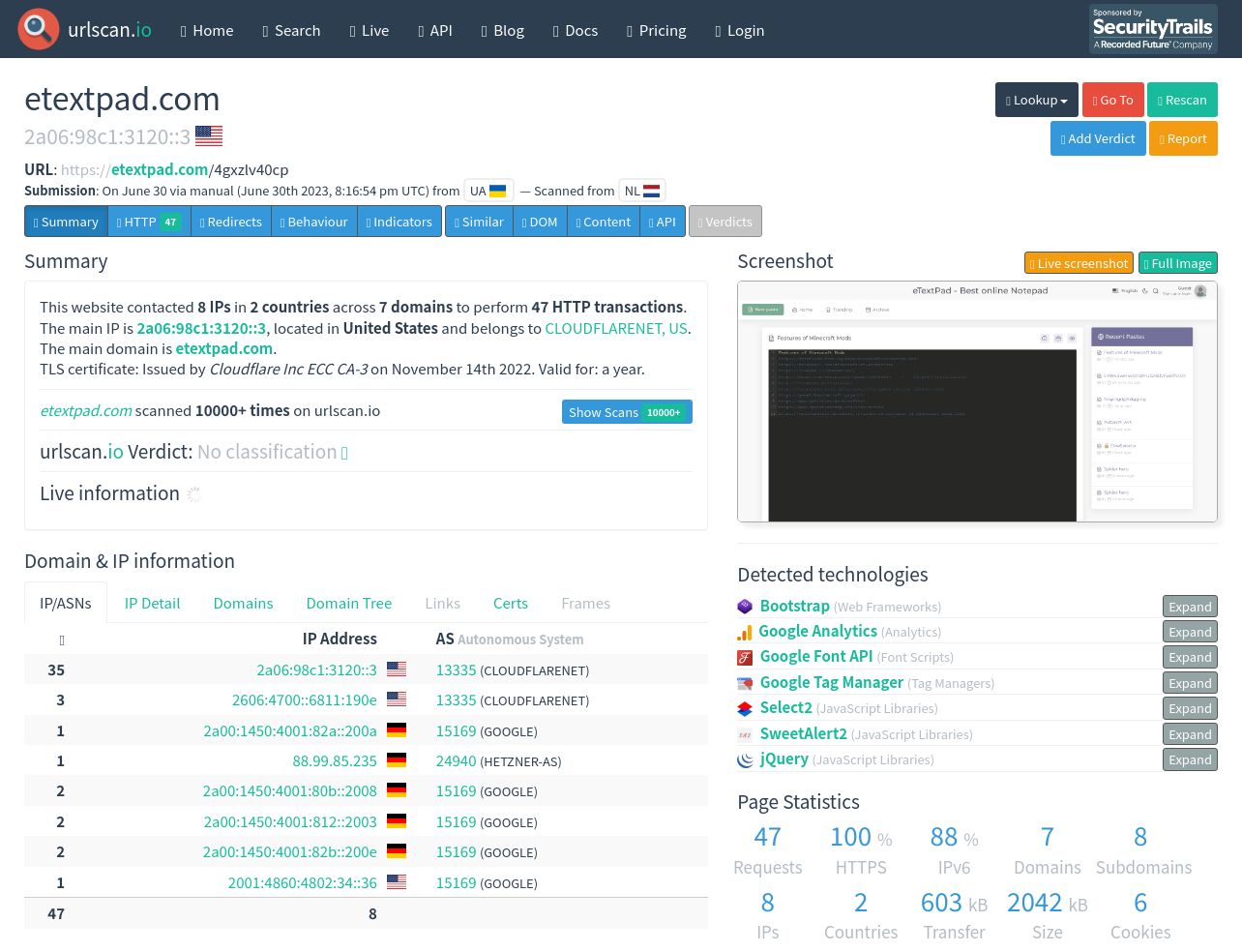
Task: Click the info icon next to No classification
Action: [x=344, y=453]
